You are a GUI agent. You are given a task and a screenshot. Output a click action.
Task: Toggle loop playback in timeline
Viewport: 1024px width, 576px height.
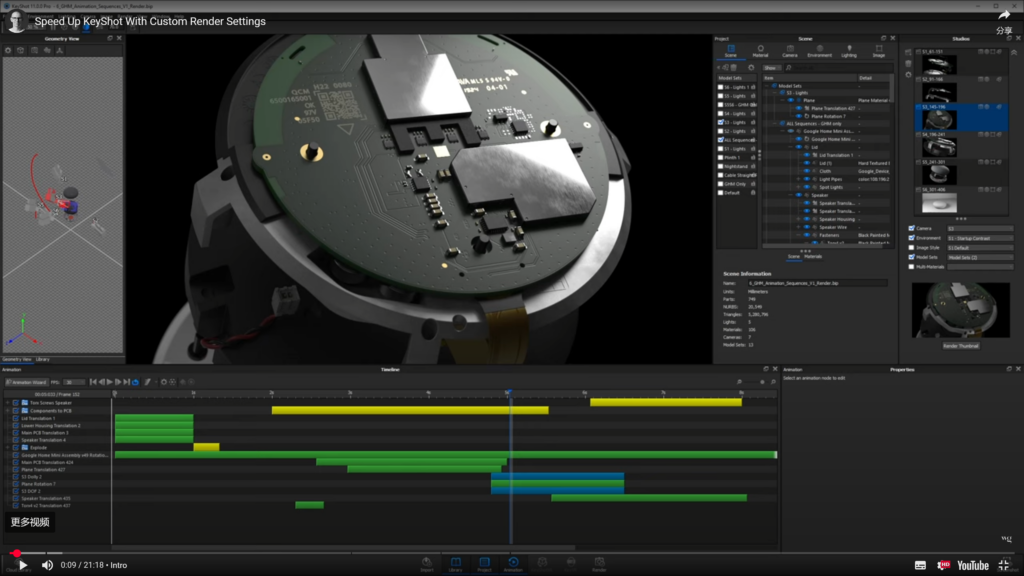click(136, 382)
